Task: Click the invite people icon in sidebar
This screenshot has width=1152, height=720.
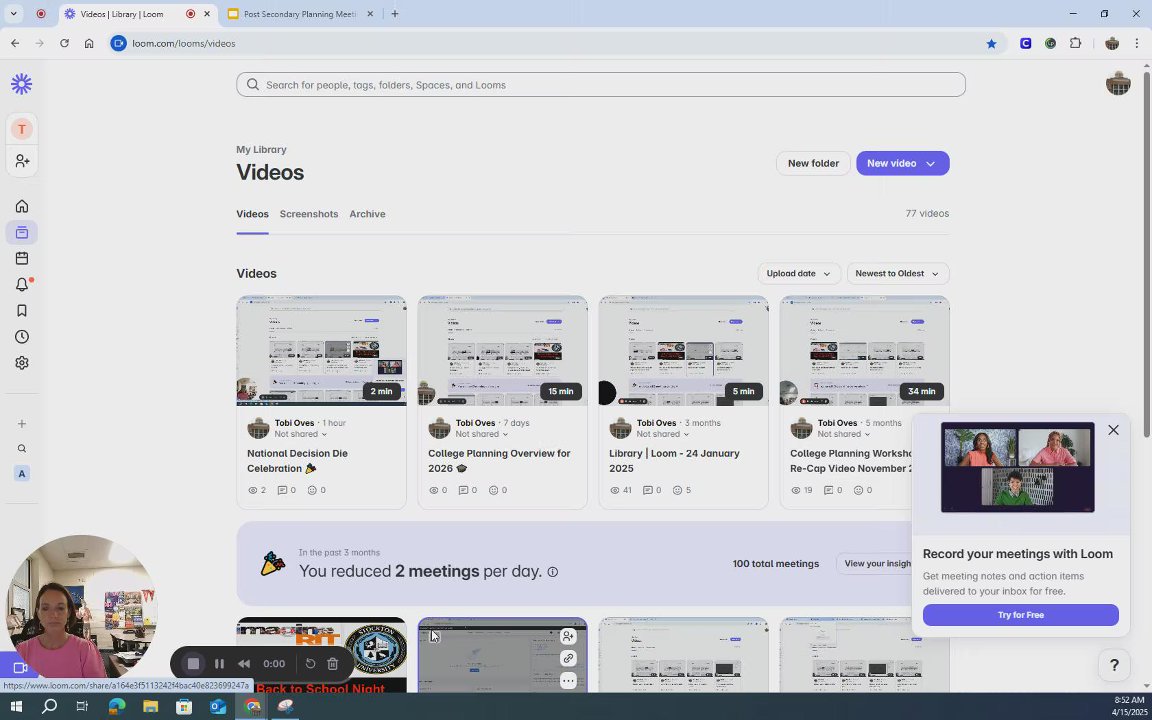Action: click(x=22, y=161)
